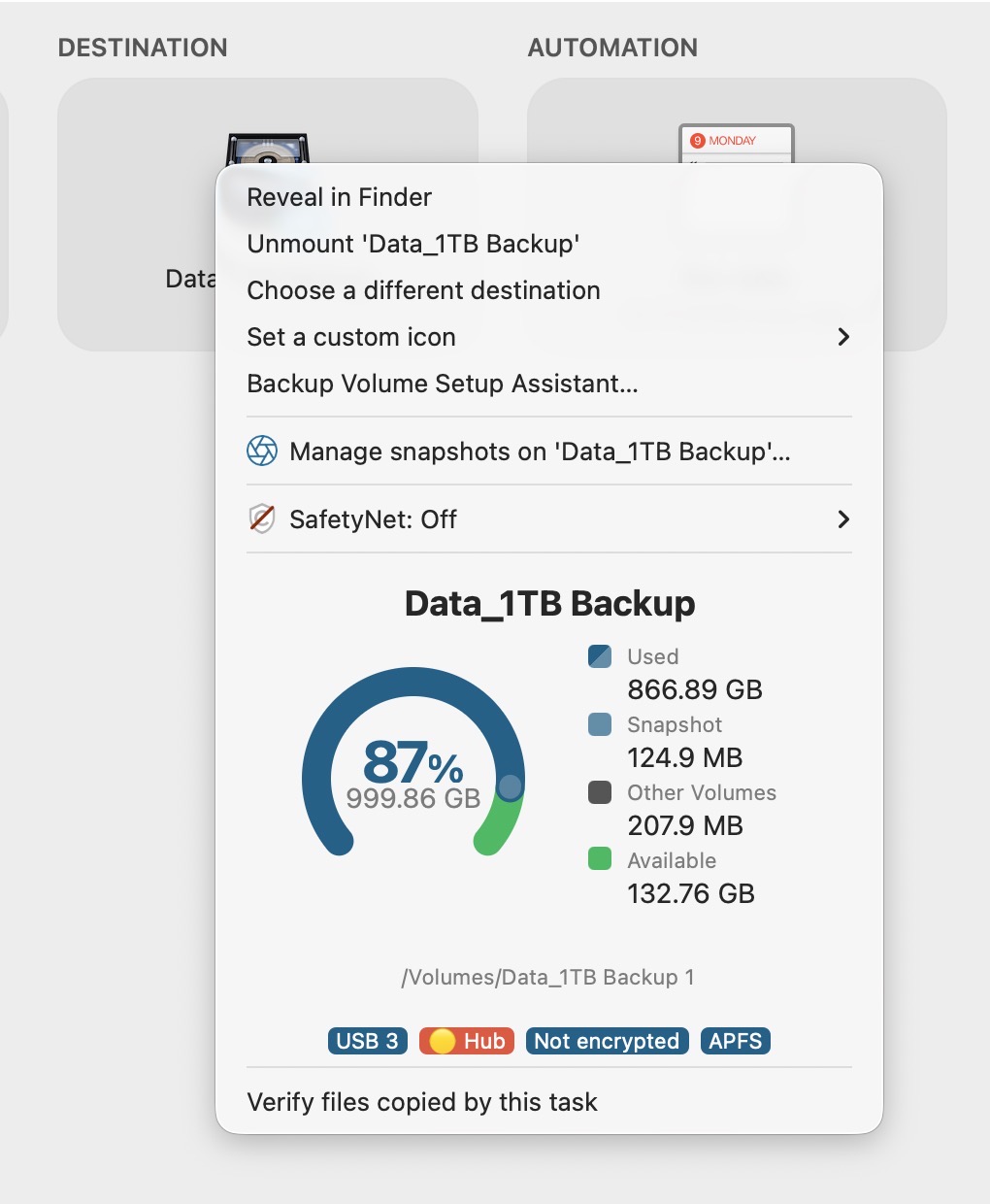Click the APFS format badge
Image resolution: width=990 pixels, height=1204 pixels.
(735, 1041)
